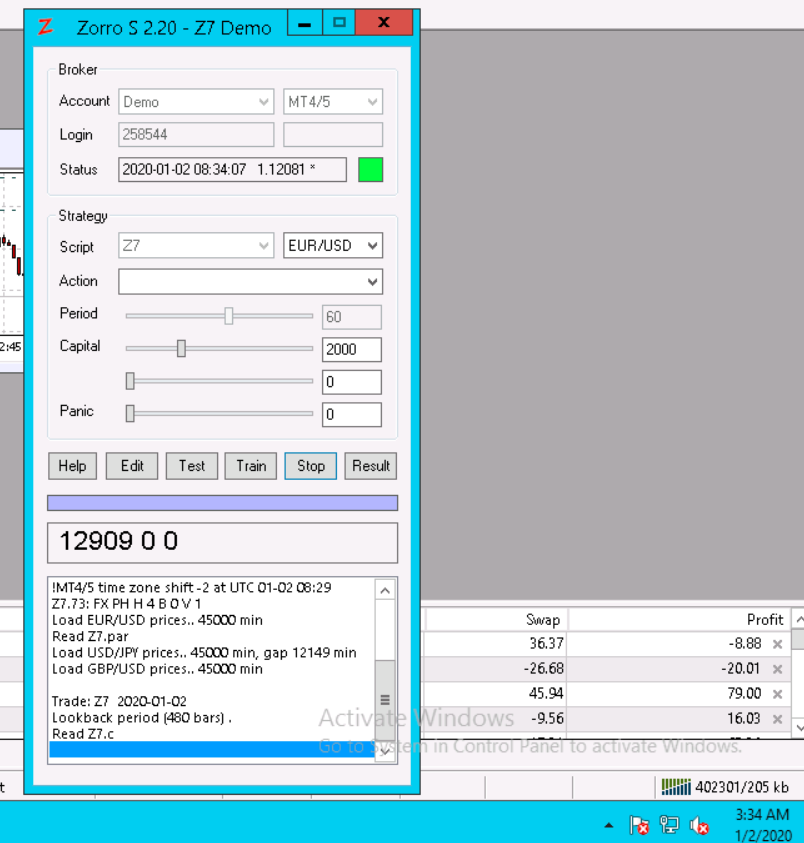Click the Edit button

click(132, 466)
